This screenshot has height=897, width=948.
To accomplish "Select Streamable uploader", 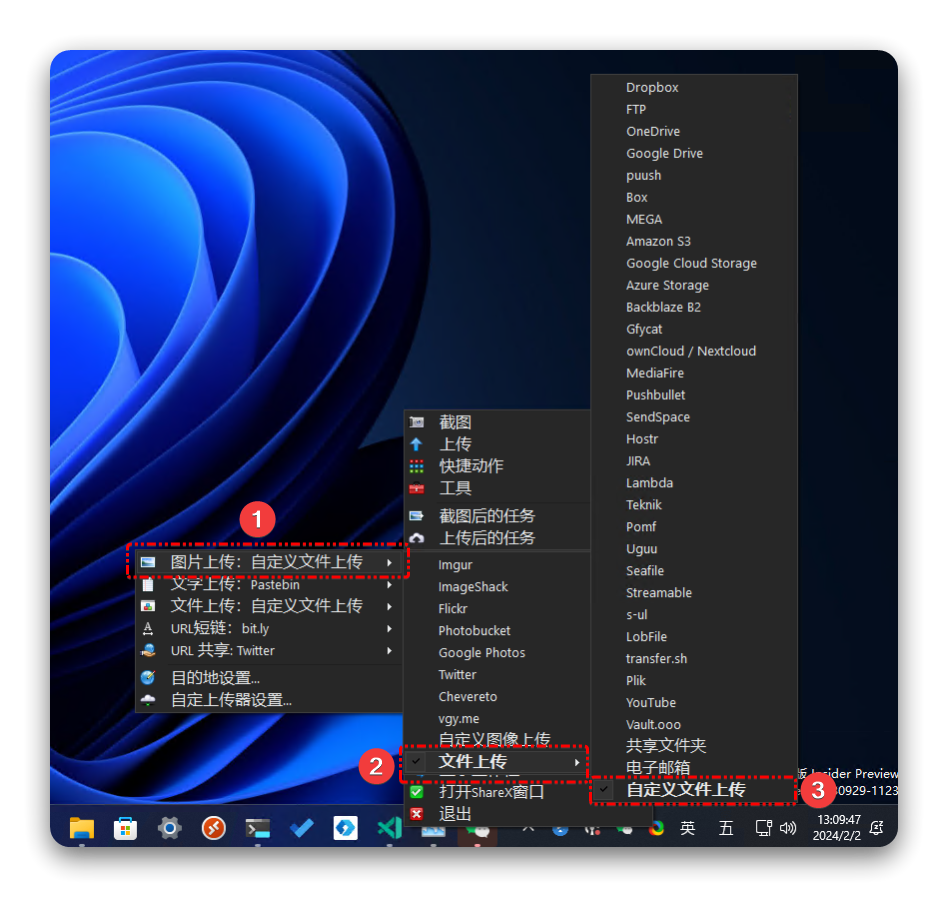I will [658, 593].
